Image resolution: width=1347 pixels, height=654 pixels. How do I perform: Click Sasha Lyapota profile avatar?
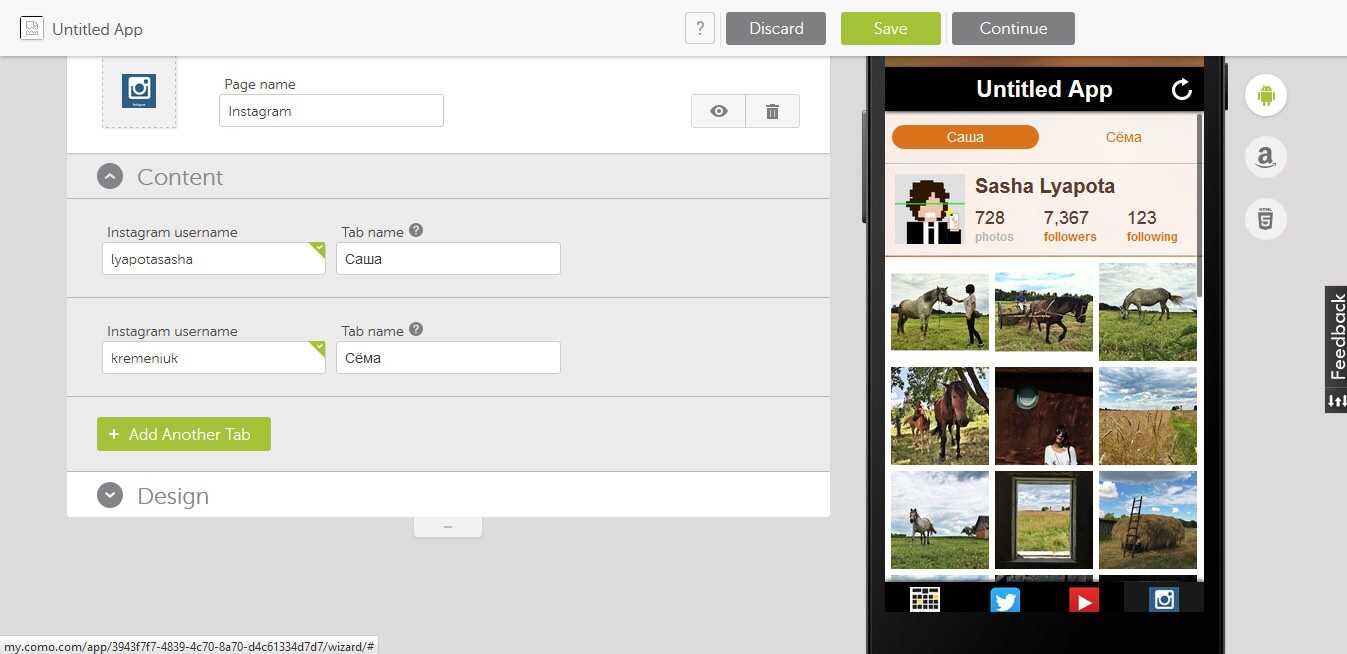pyautogui.click(x=930, y=209)
